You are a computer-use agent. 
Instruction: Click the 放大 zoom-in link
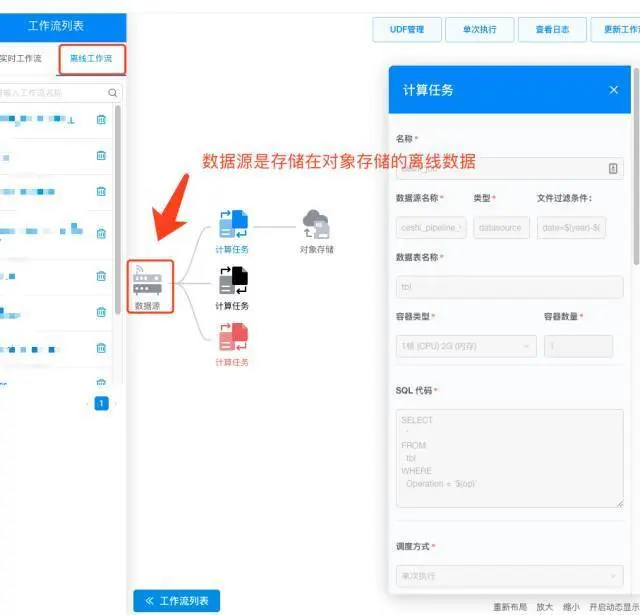click(x=544, y=607)
